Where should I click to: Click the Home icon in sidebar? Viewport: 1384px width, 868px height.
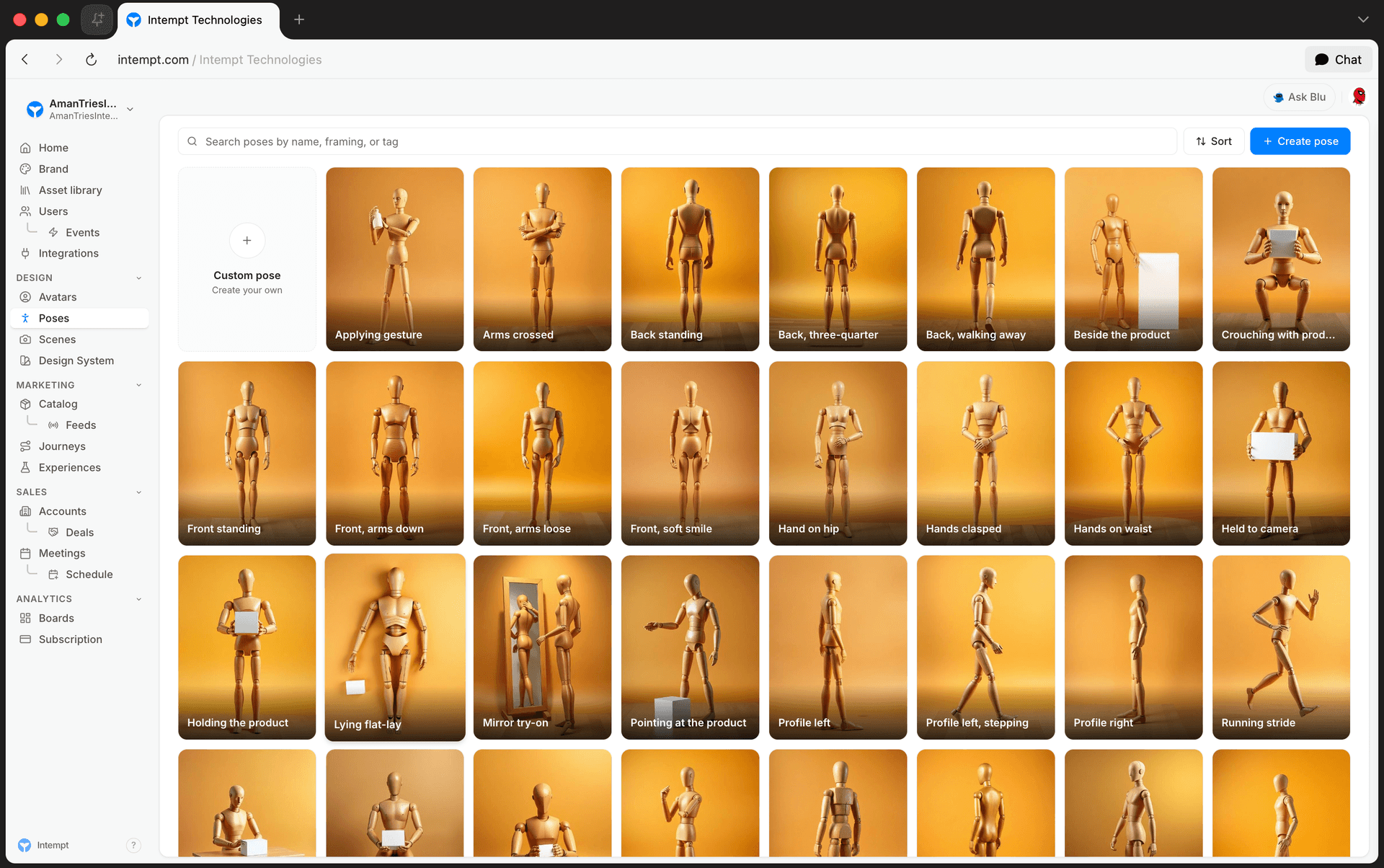point(25,148)
